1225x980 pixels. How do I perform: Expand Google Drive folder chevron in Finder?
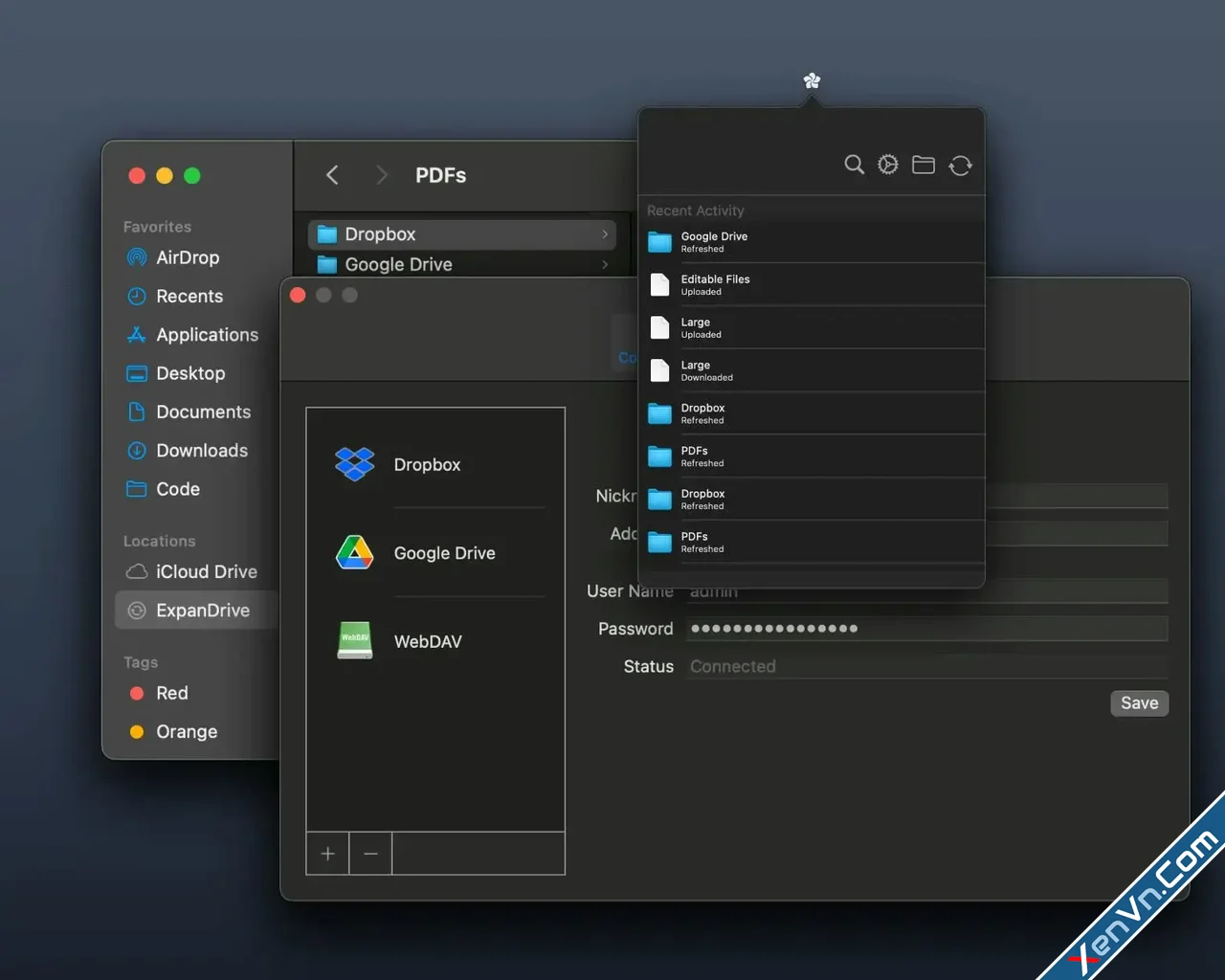click(x=605, y=264)
